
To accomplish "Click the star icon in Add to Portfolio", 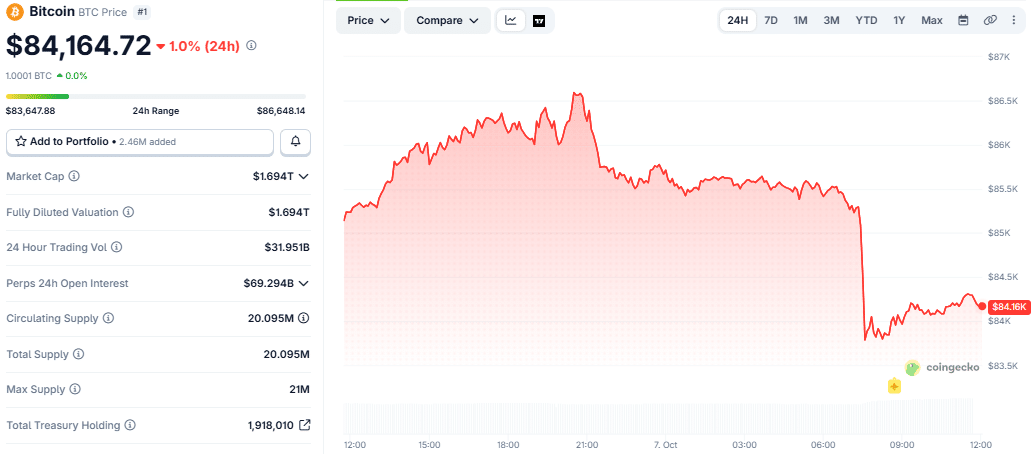I will pyautogui.click(x=21, y=141).
